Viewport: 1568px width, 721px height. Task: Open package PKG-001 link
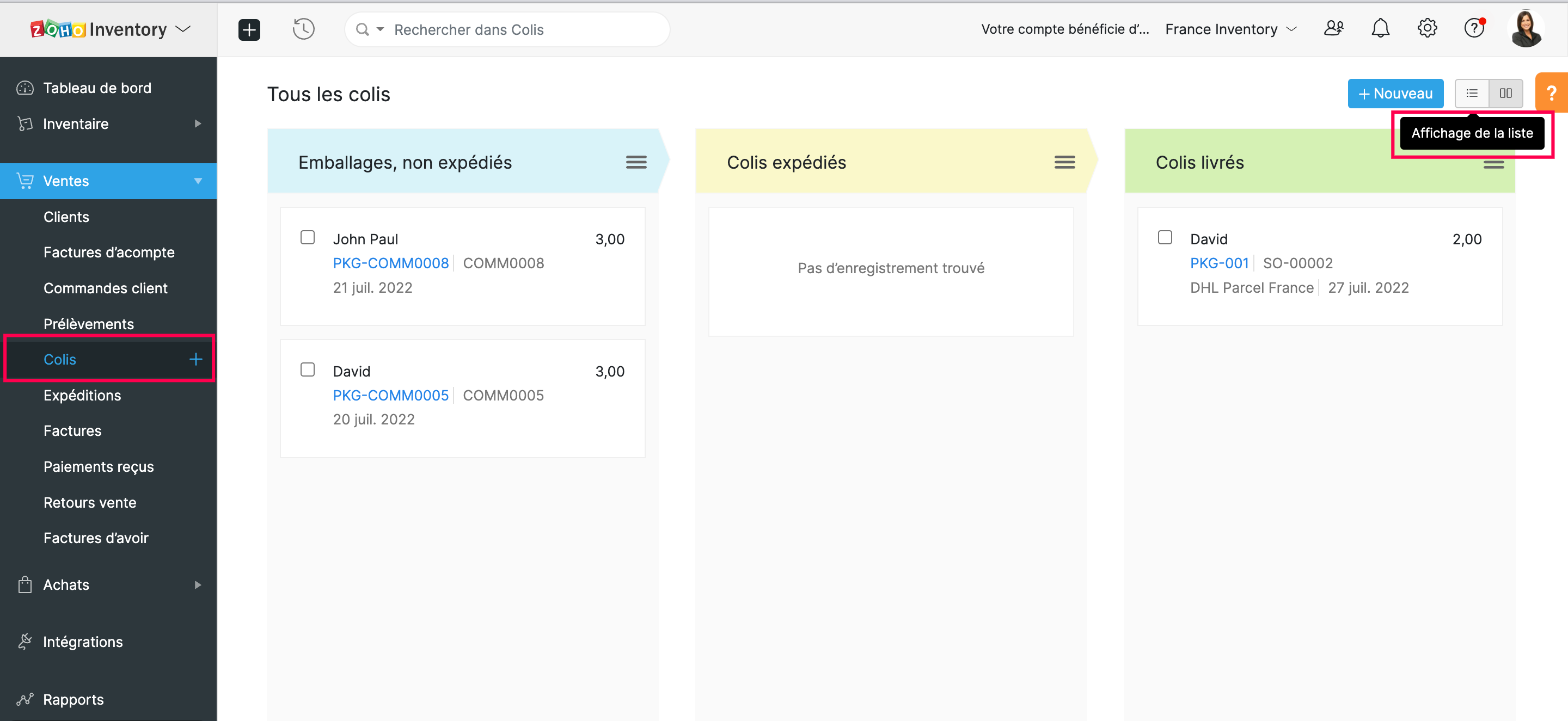1218,263
